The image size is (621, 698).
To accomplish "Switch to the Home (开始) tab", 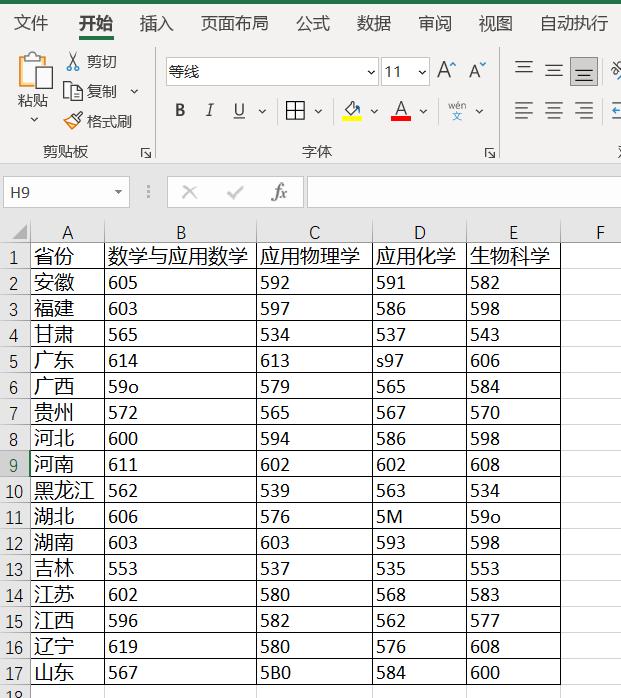I will tap(96, 23).
